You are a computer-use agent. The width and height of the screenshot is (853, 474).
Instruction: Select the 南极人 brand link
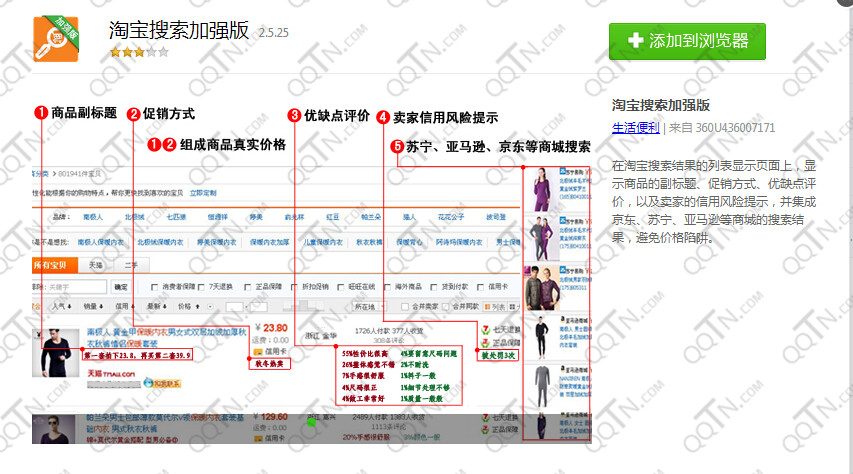(92, 217)
